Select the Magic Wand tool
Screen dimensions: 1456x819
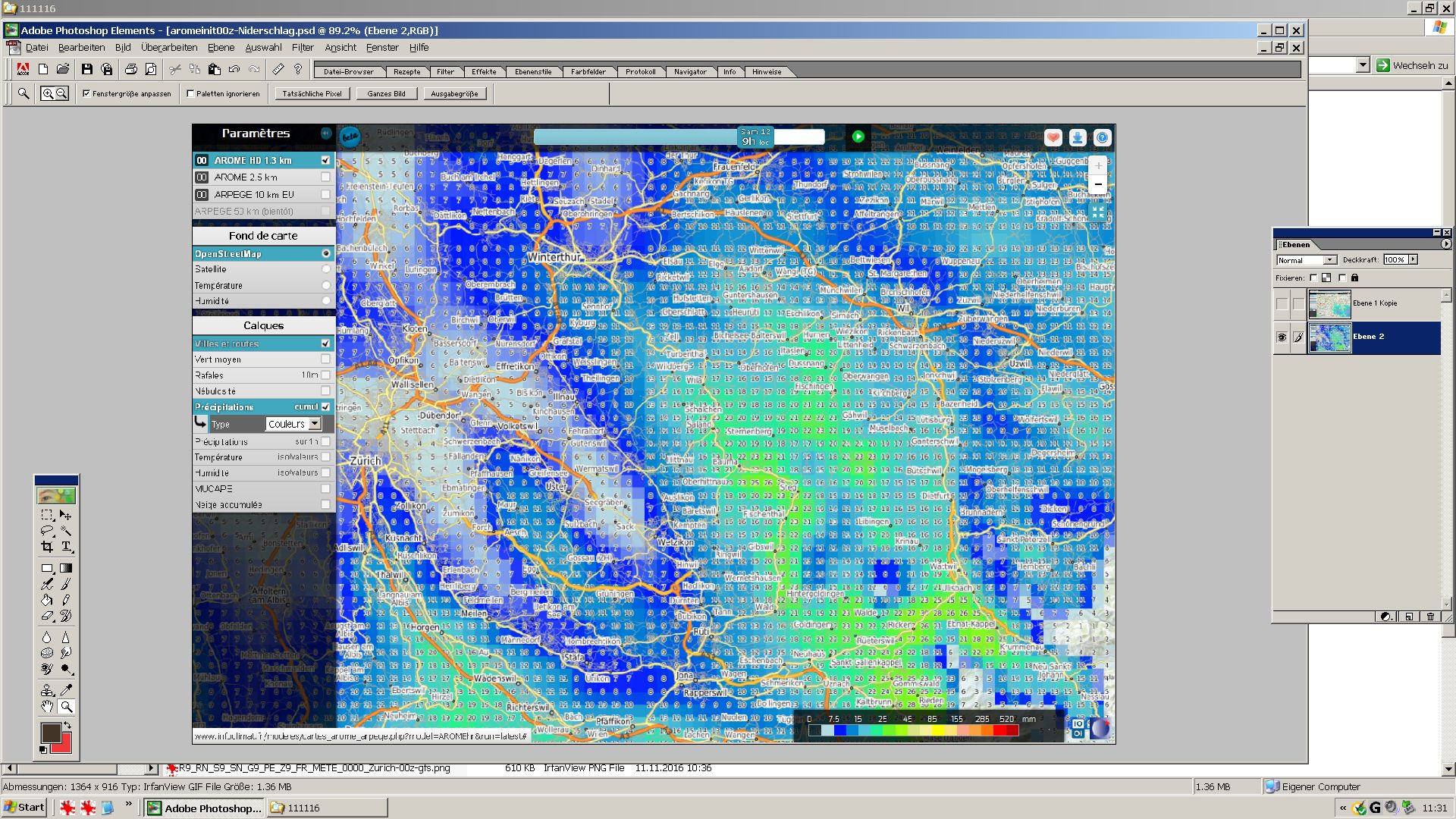tap(66, 531)
